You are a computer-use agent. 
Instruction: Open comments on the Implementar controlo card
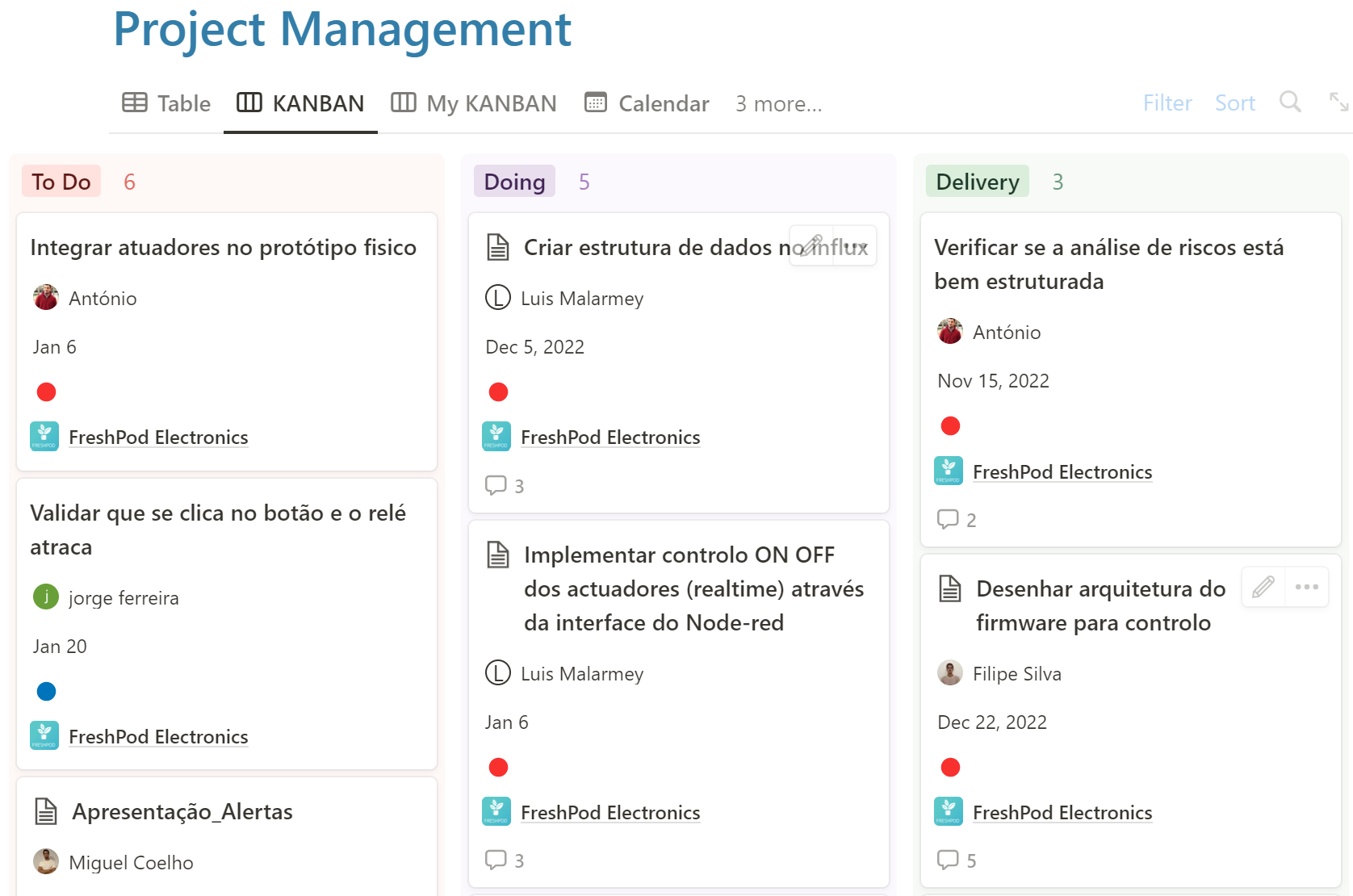[x=505, y=860]
